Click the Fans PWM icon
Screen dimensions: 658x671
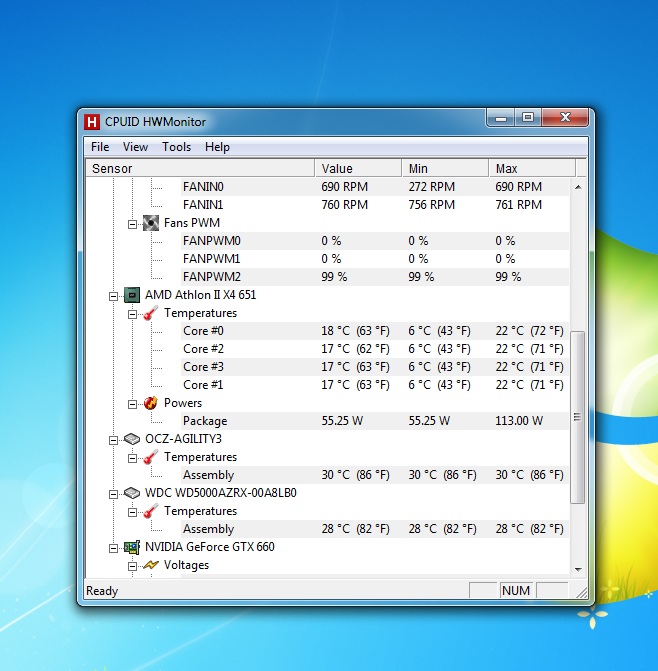[150, 223]
